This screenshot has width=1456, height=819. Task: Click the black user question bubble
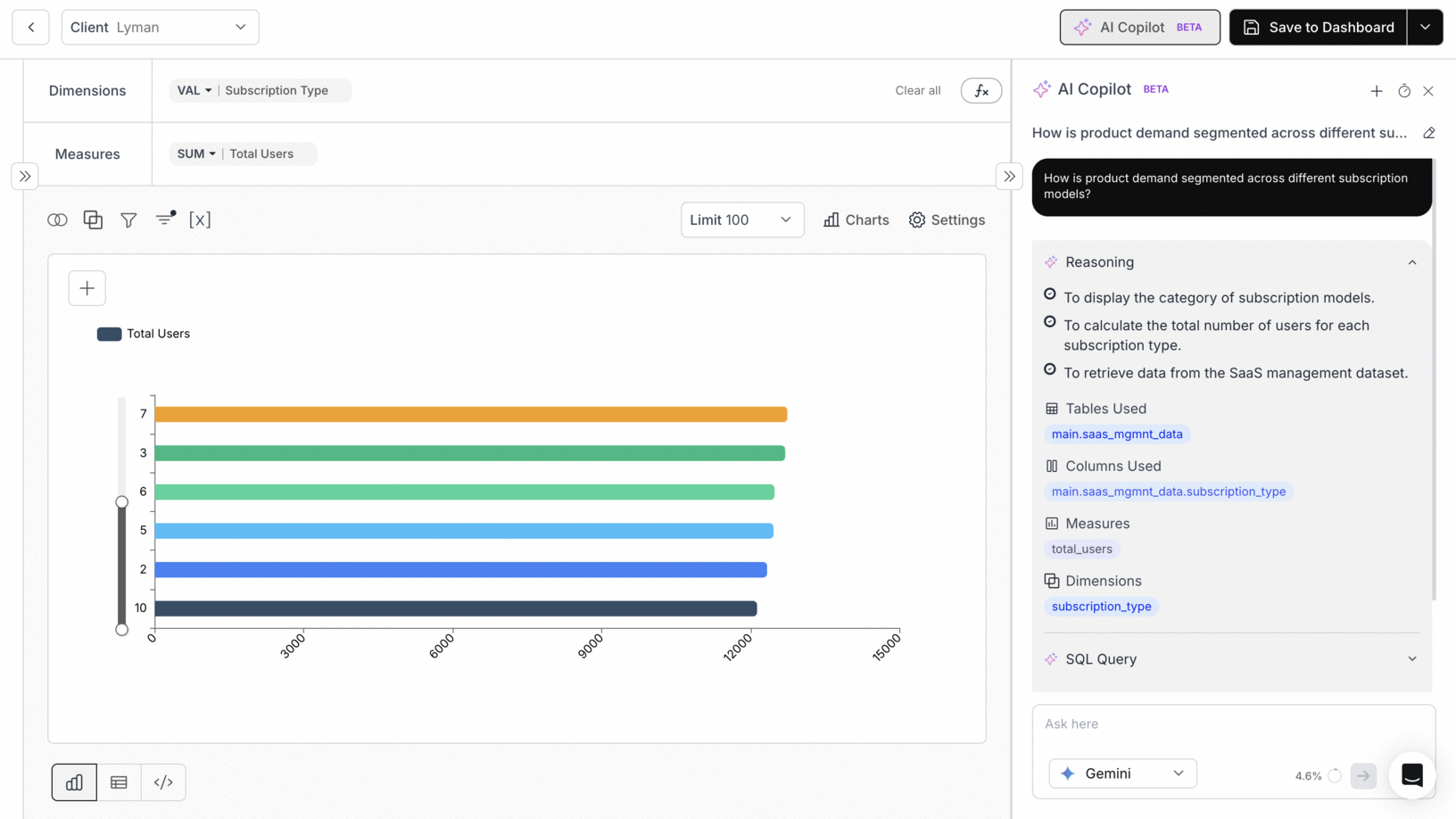(1231, 186)
